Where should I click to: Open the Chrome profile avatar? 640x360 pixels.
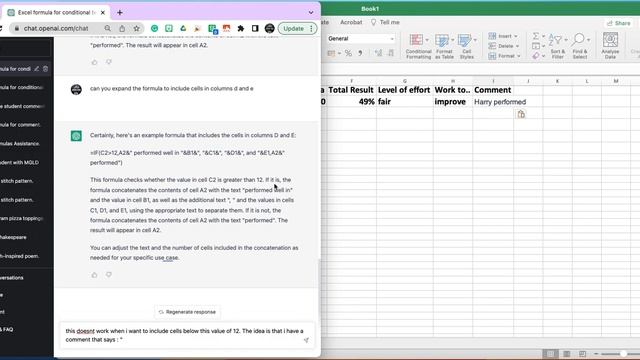pyautogui.click(x=269, y=29)
